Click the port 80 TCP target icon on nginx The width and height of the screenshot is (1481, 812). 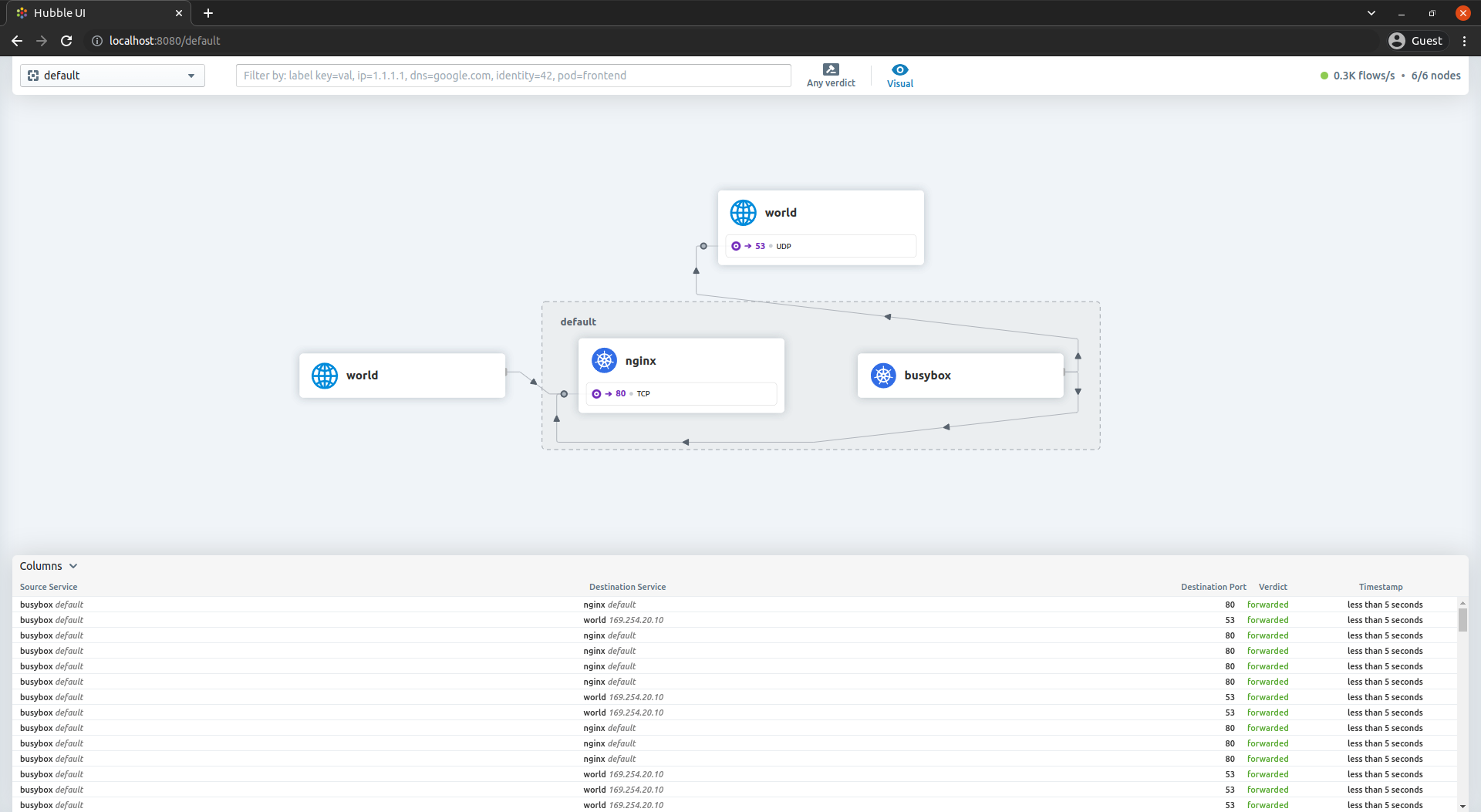point(597,393)
